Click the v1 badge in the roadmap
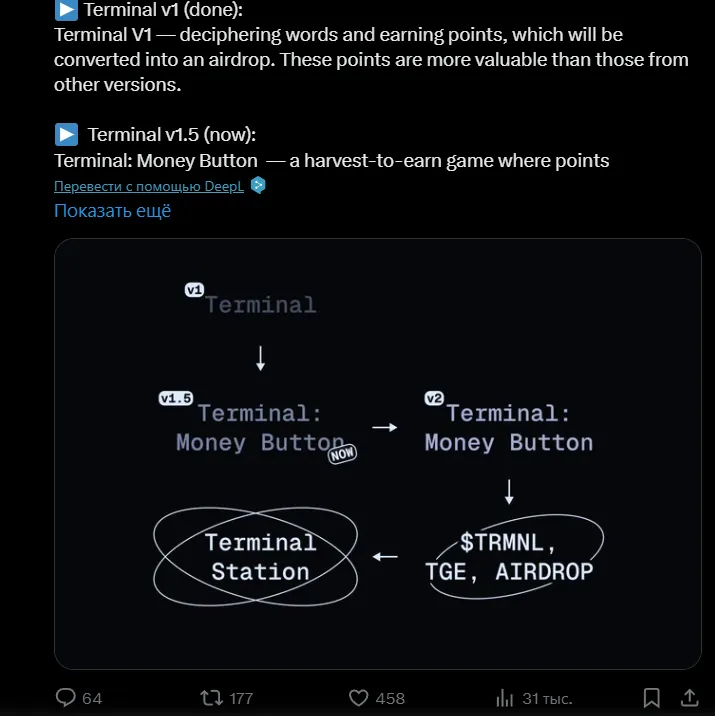The height and width of the screenshot is (716, 715). click(194, 290)
